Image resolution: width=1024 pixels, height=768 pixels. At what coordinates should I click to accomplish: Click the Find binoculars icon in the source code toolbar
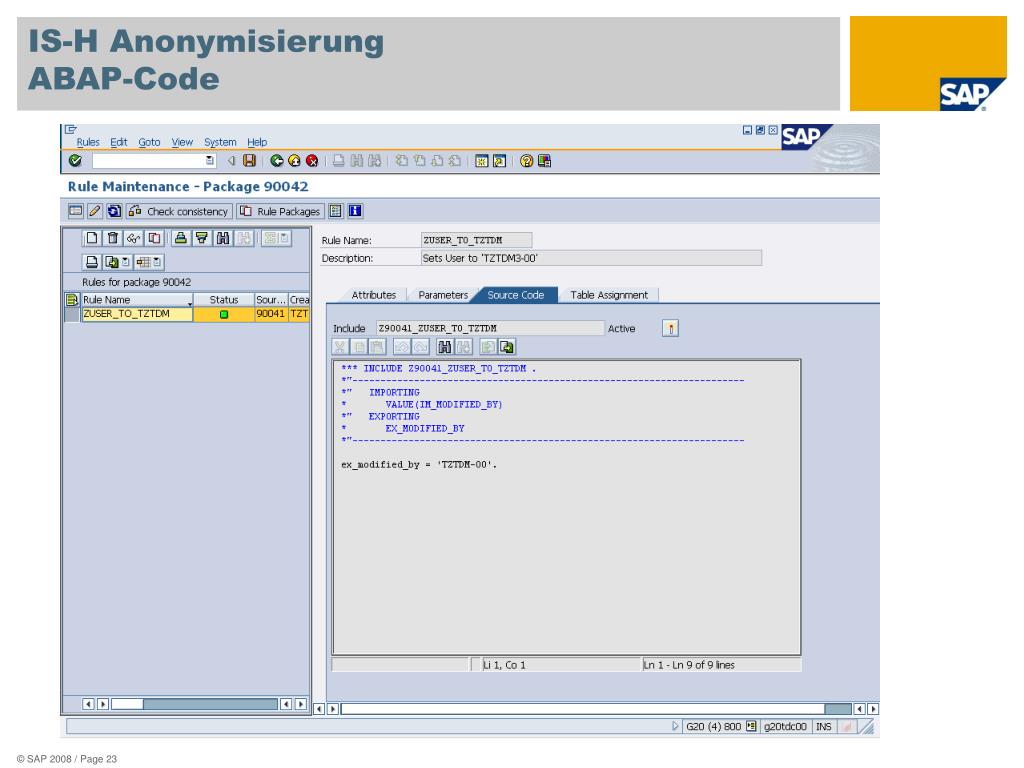coord(445,347)
